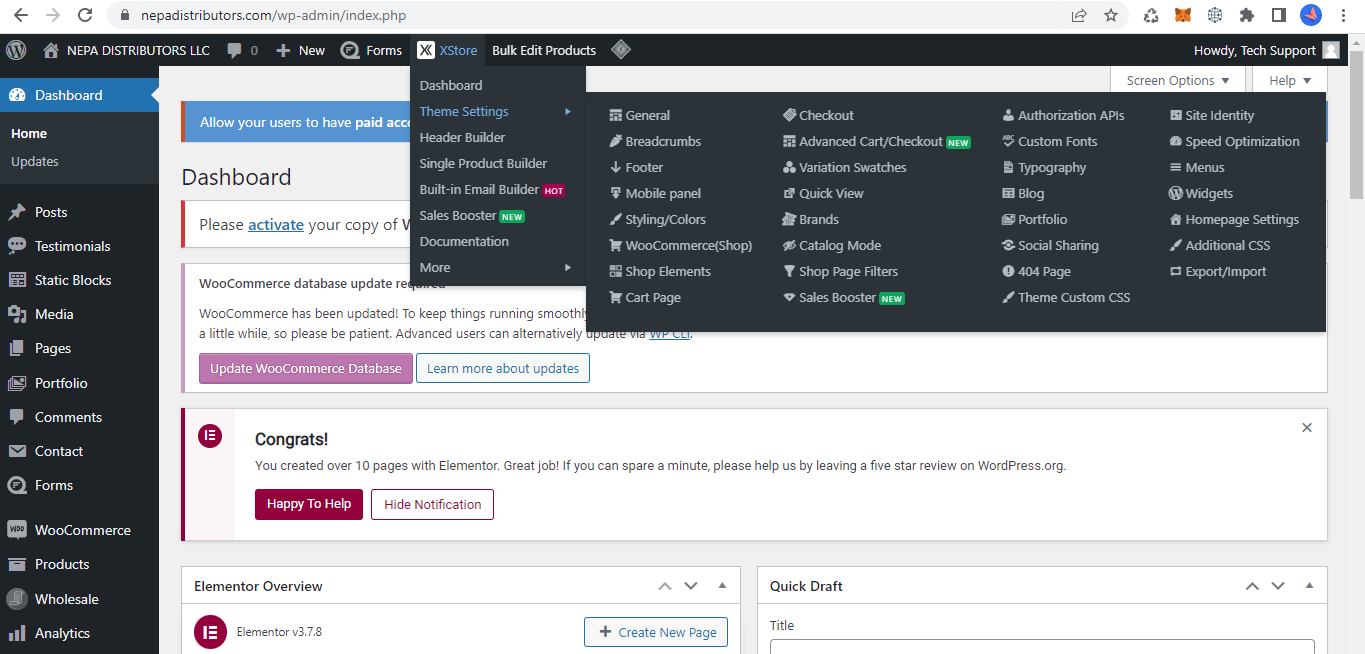Click the Quick Draft Title input field
Screen dimensions: 1365x654
pyautogui.click(x=1042, y=646)
